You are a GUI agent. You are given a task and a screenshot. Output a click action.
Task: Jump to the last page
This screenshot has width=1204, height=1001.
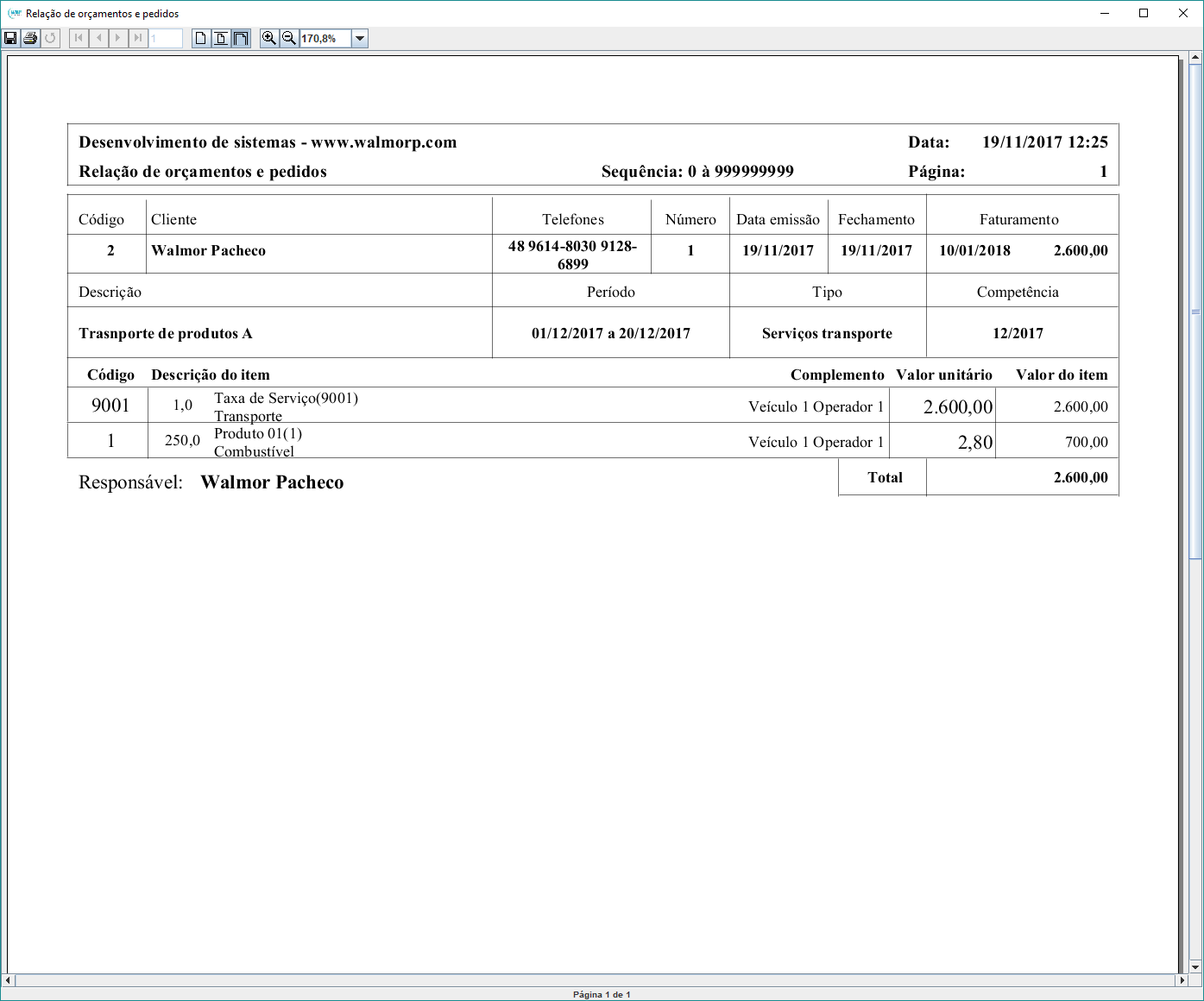tap(138, 38)
